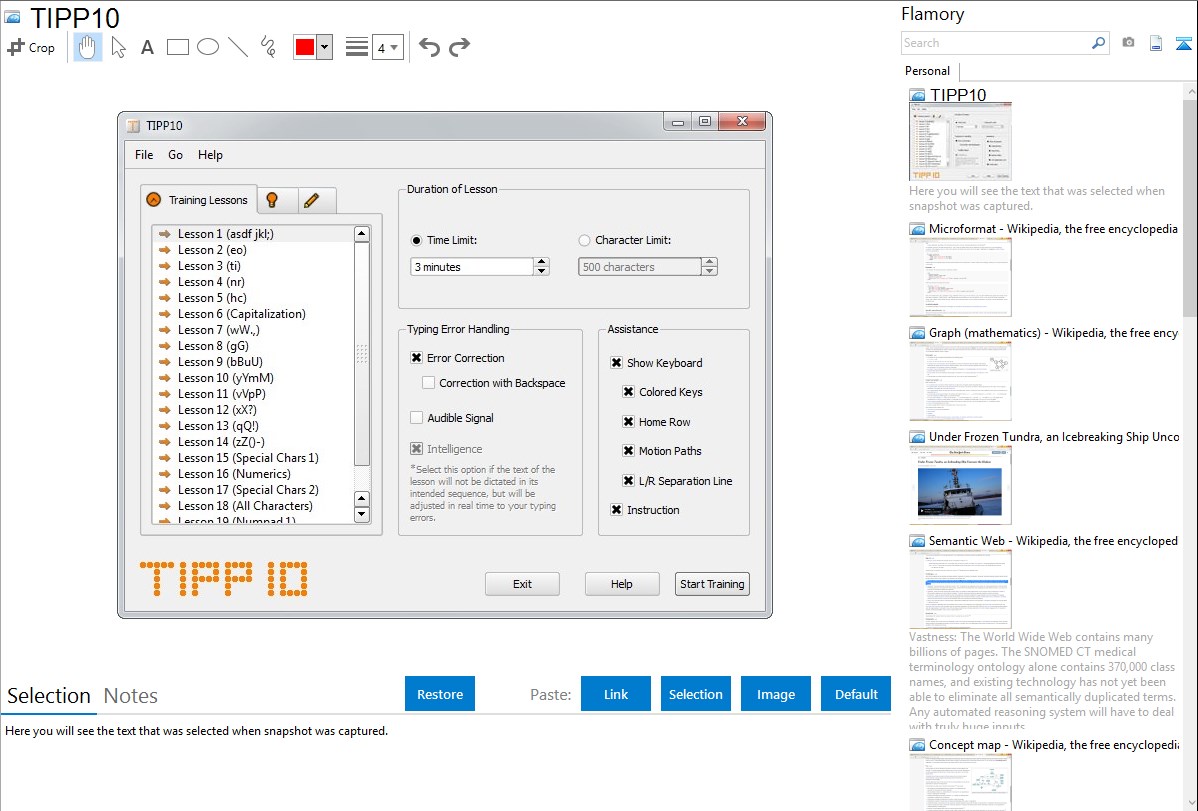Click the camera capture icon
1198x811 pixels.
(x=1128, y=43)
